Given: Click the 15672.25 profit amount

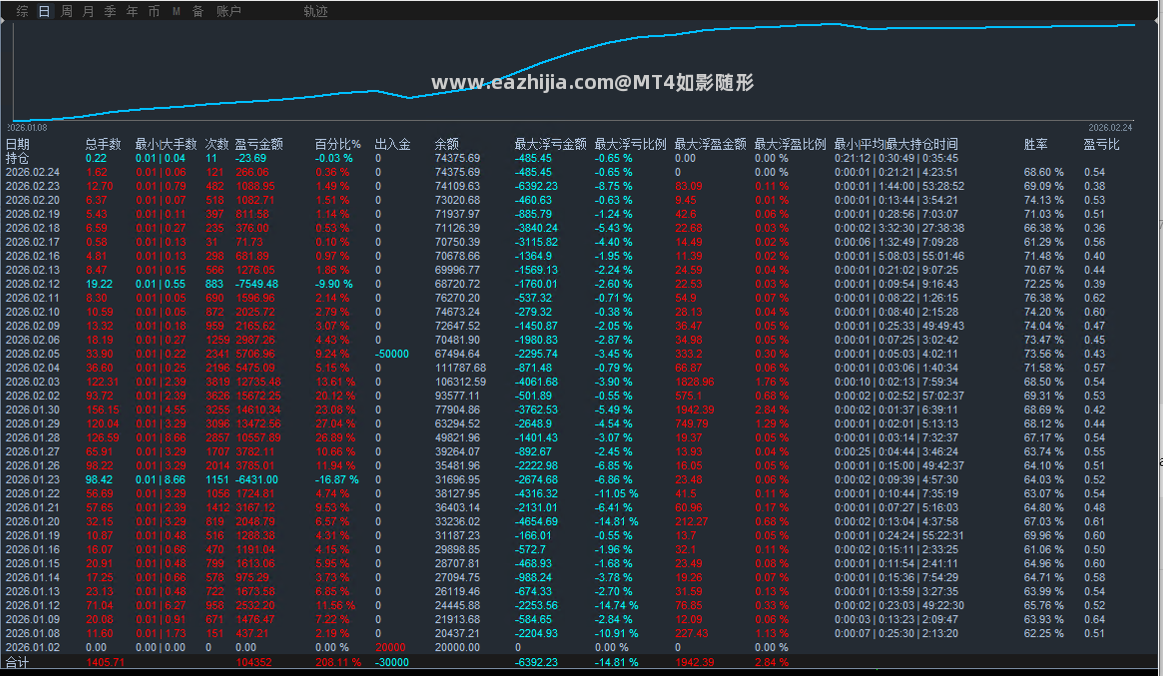Looking at the screenshot, I should [x=258, y=396].
